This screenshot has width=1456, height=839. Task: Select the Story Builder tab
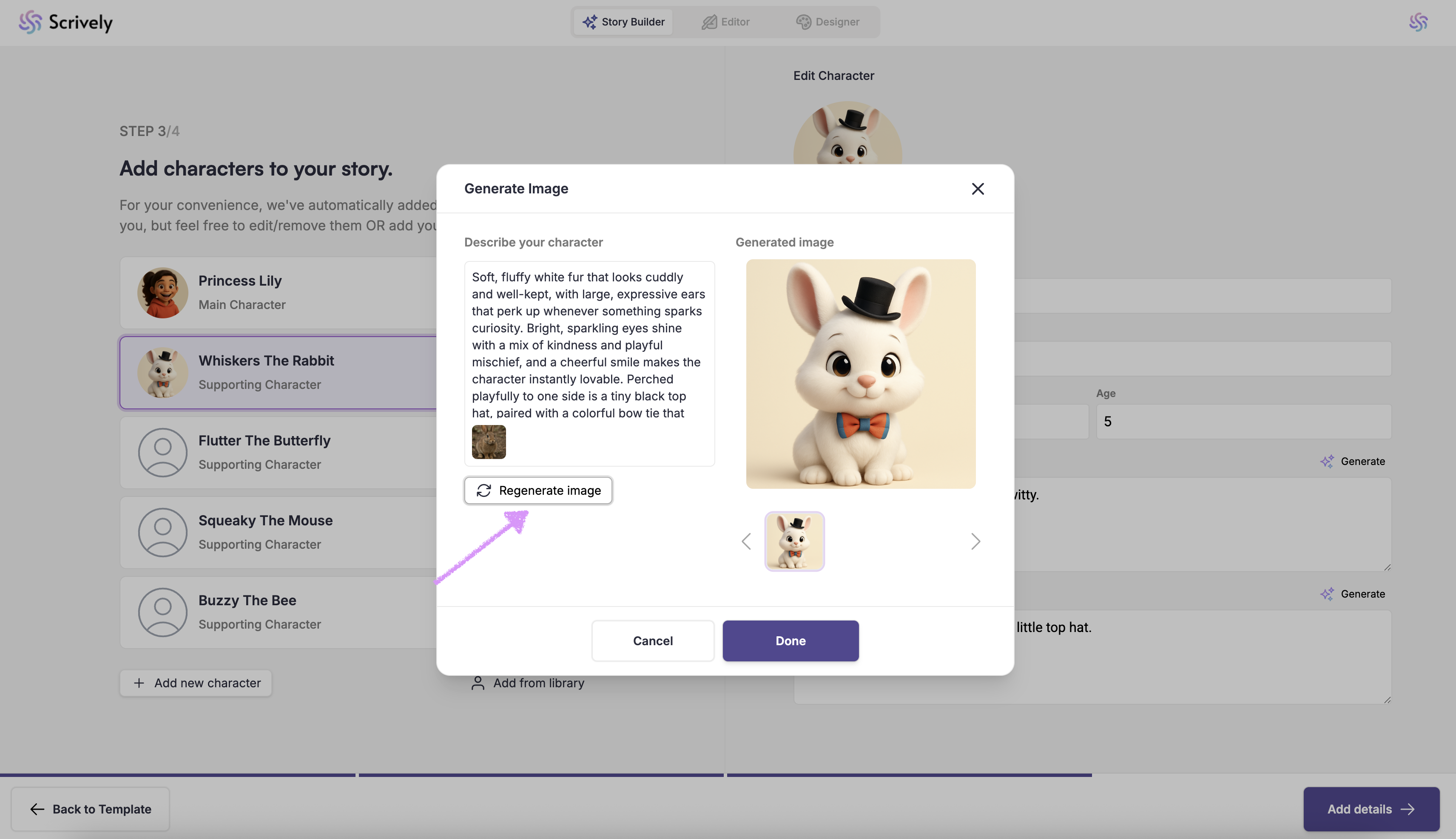(x=623, y=22)
